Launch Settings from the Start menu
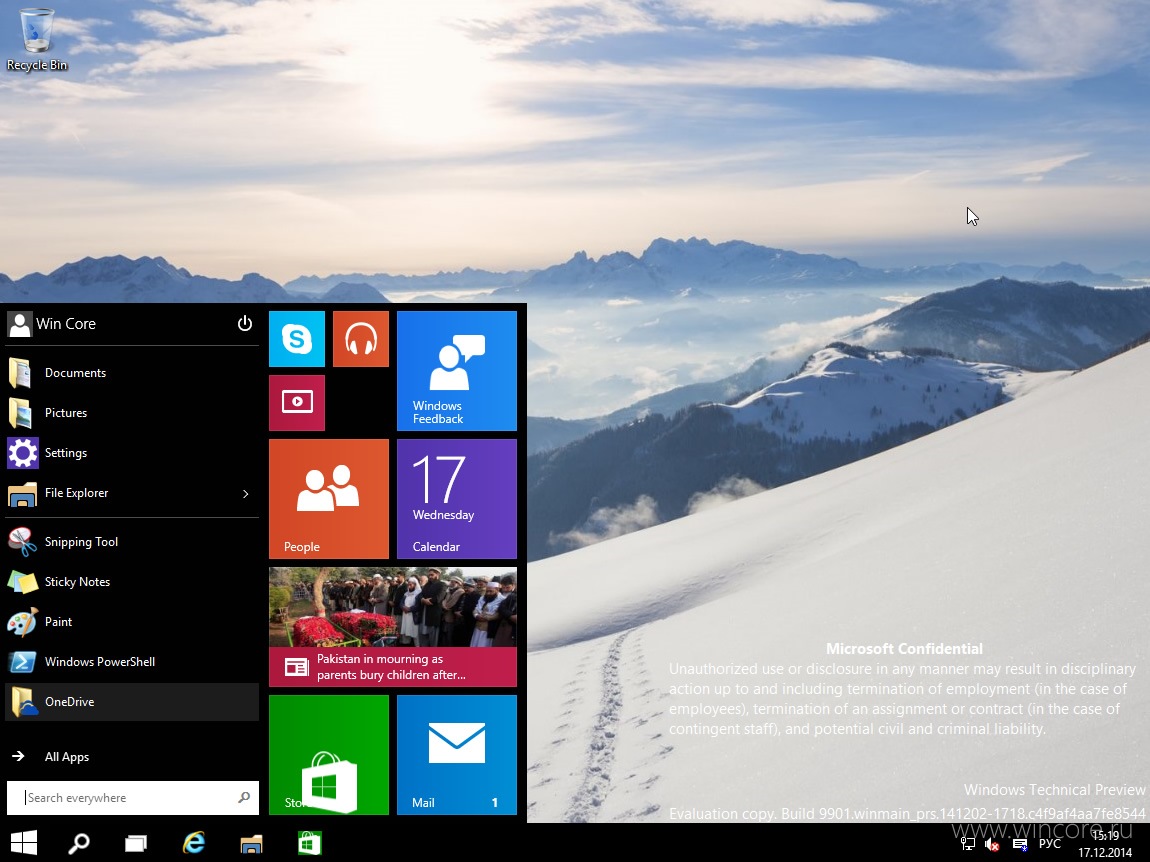1150x862 pixels. [x=132, y=453]
